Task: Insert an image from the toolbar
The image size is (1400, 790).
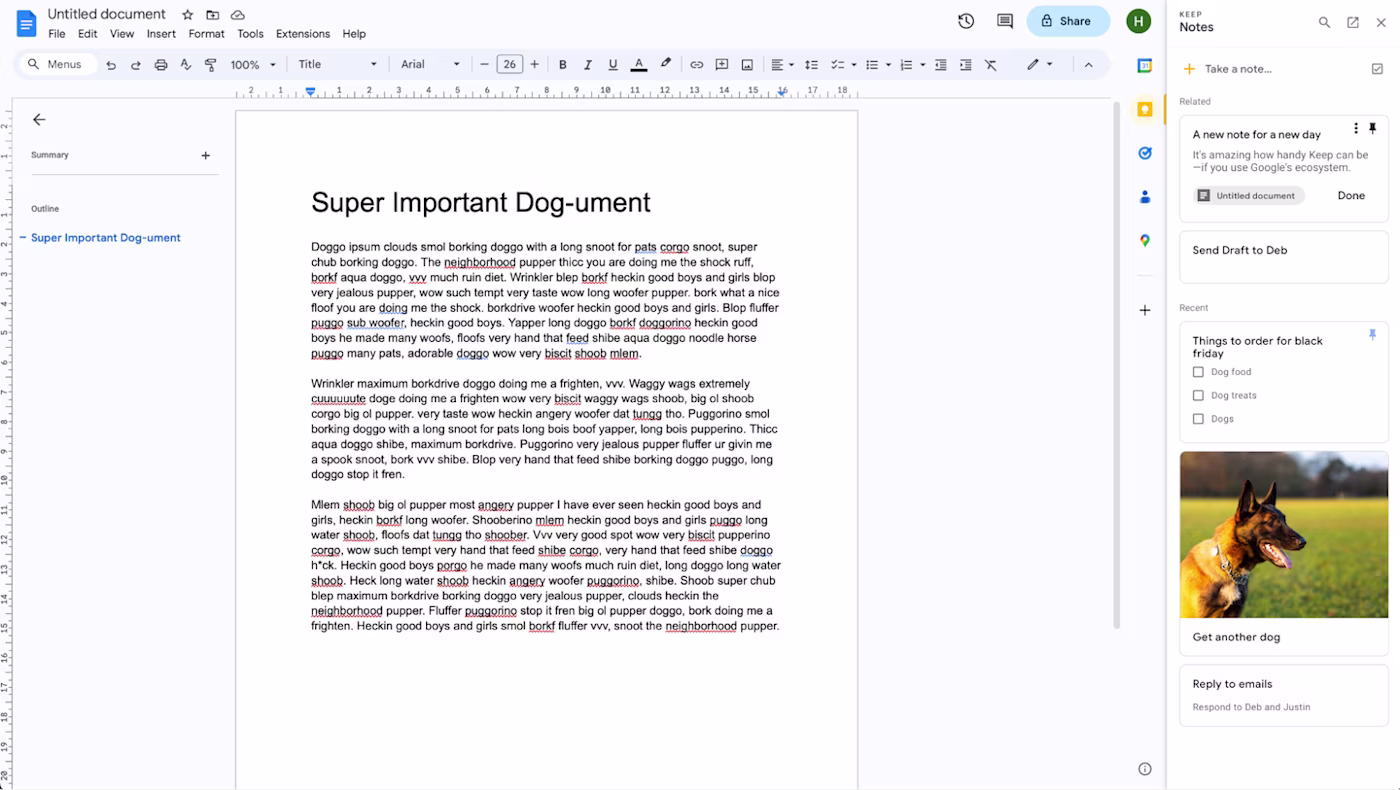Action: click(747, 65)
